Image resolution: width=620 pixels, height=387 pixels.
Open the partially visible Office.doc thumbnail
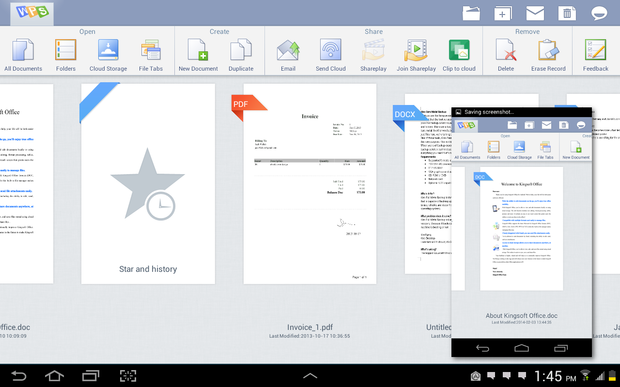[26, 183]
